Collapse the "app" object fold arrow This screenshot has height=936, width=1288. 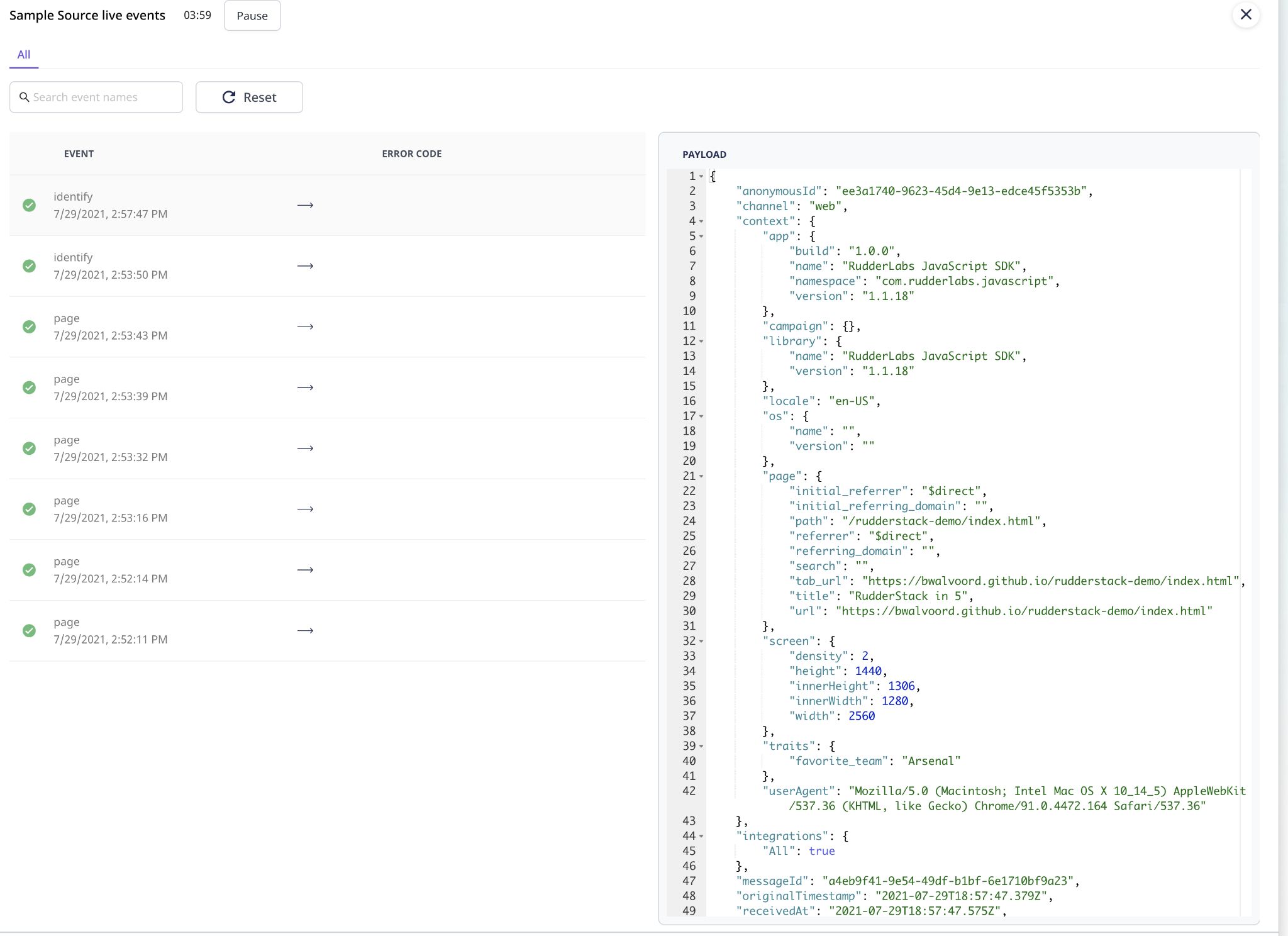coord(701,237)
